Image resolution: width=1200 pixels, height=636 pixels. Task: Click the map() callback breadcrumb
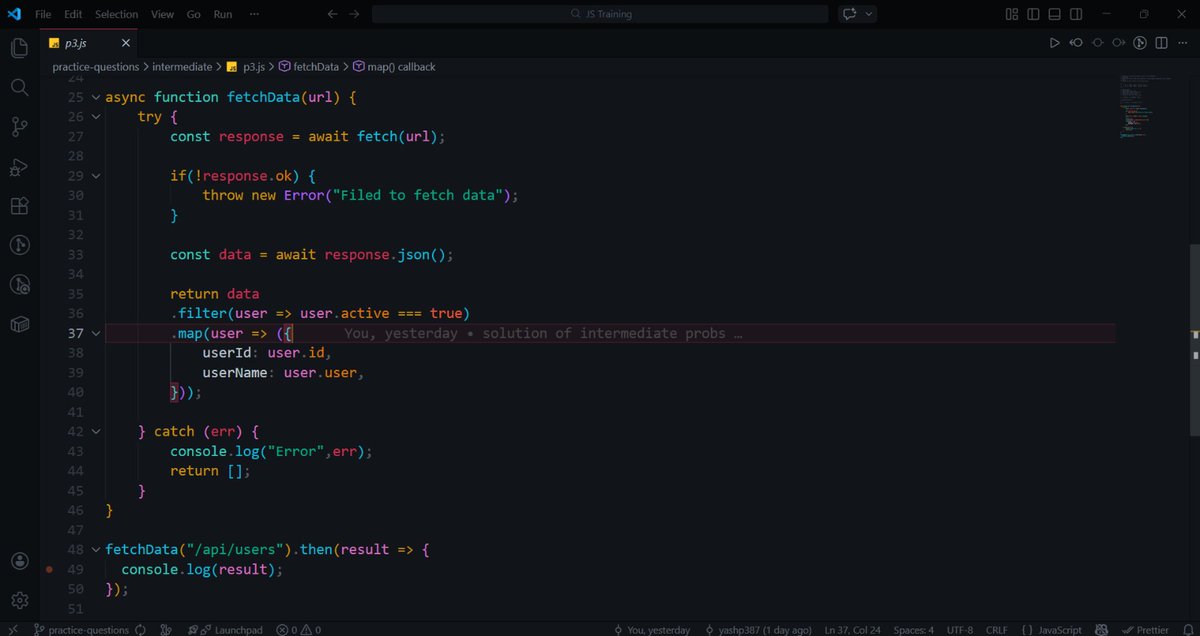395,67
